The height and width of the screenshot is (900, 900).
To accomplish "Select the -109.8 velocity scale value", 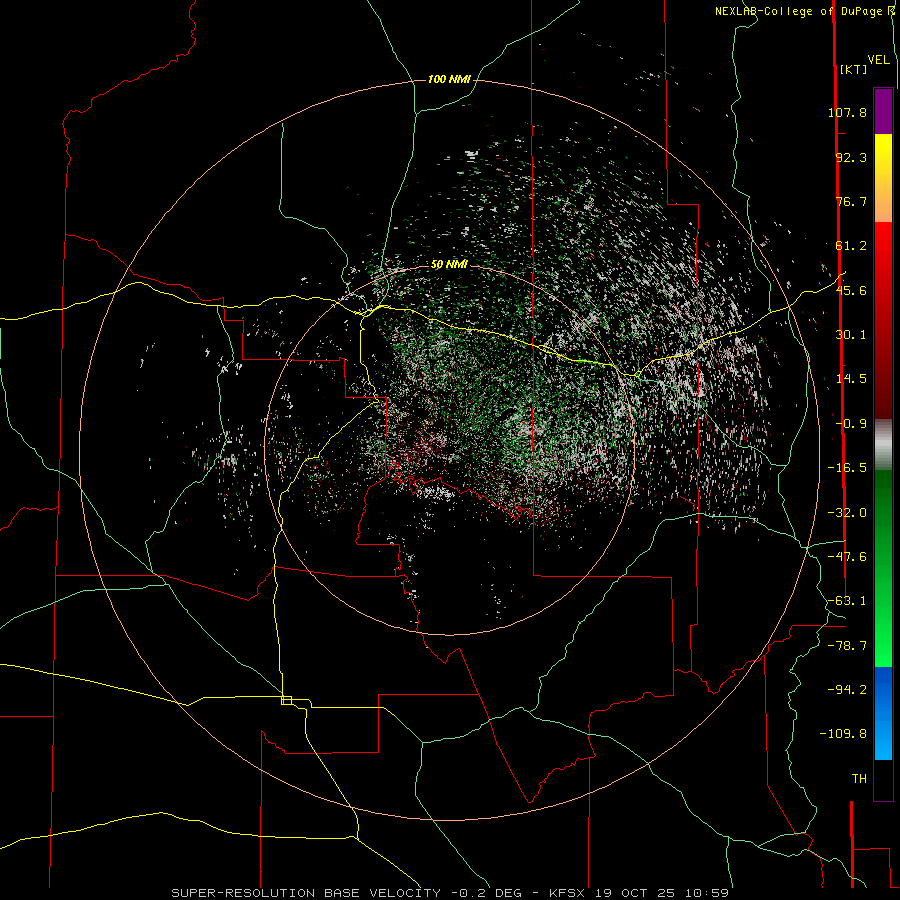I will pos(843,734).
